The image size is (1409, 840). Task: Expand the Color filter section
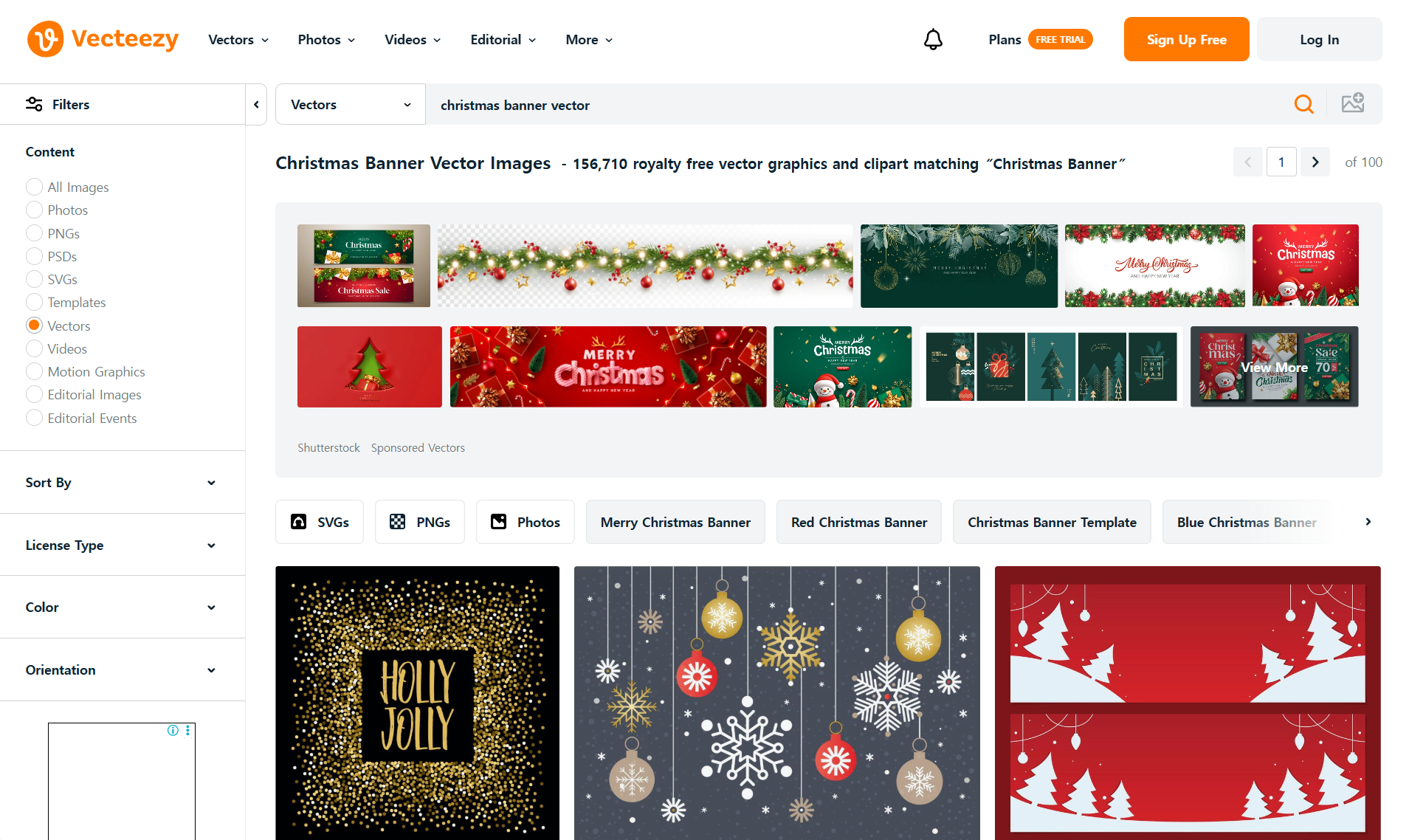[x=123, y=607]
